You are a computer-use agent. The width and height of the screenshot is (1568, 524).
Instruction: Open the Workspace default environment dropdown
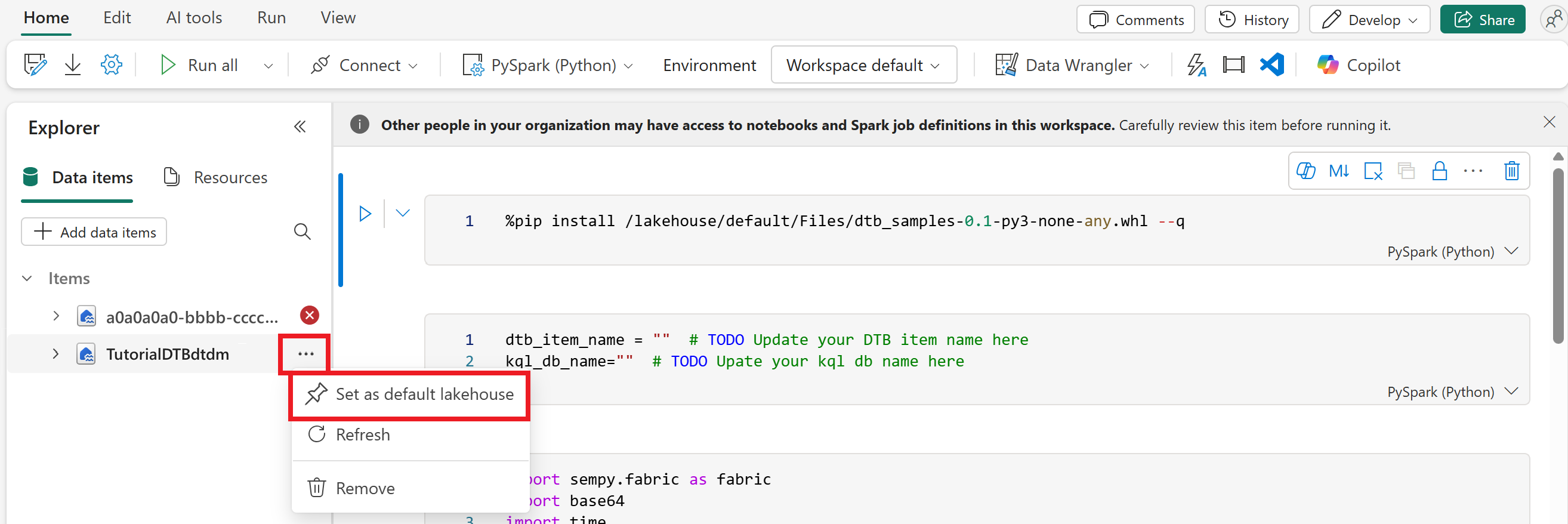[x=864, y=64]
